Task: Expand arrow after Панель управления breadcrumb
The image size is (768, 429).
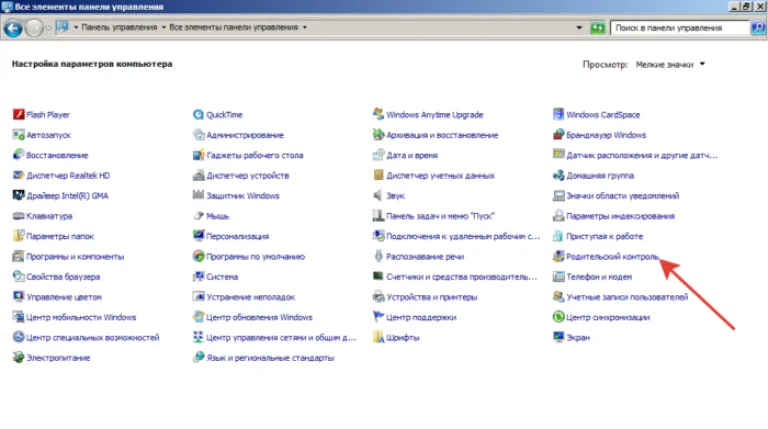Action: point(163,27)
